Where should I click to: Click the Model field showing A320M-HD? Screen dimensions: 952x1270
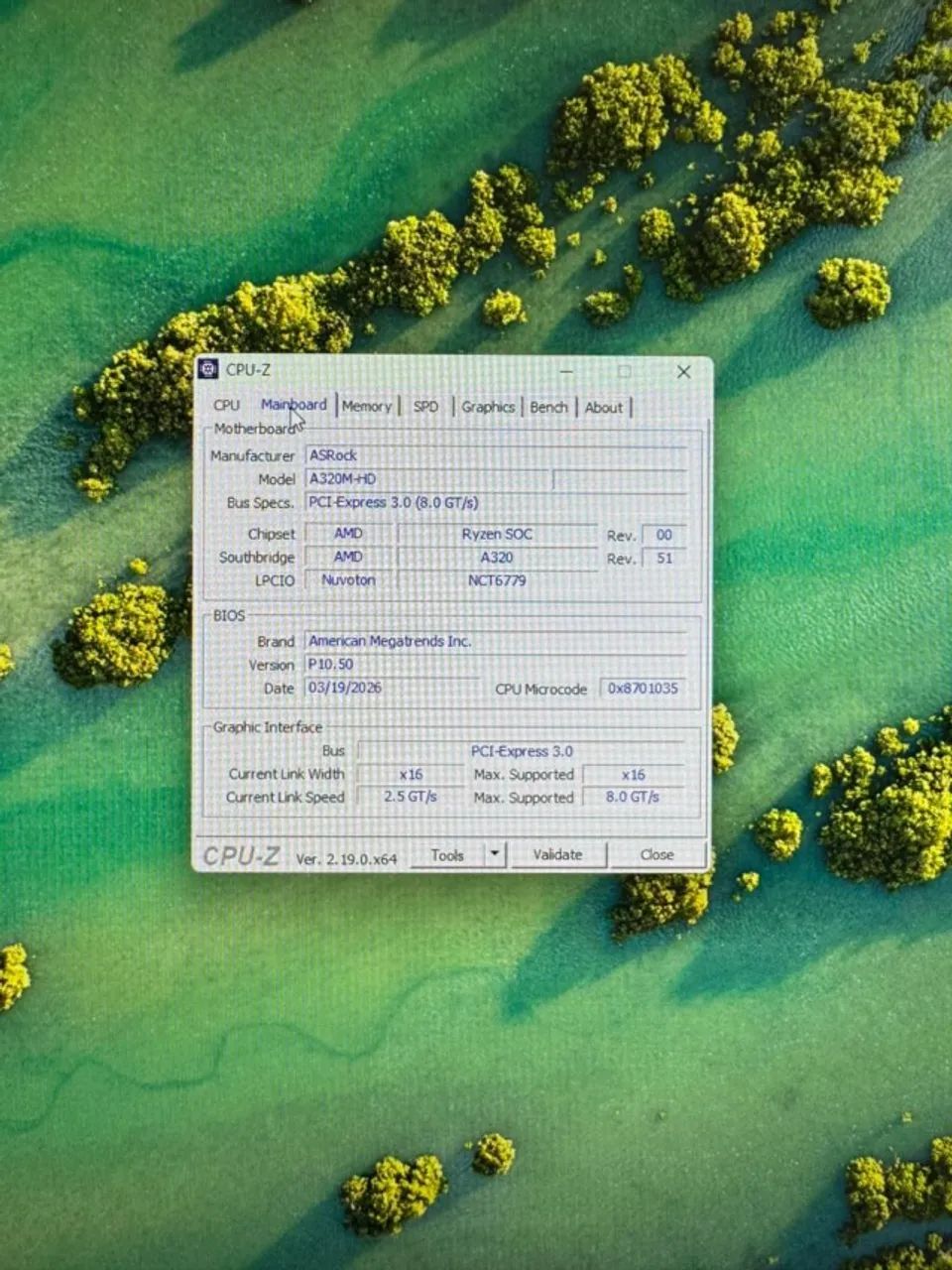[426, 479]
